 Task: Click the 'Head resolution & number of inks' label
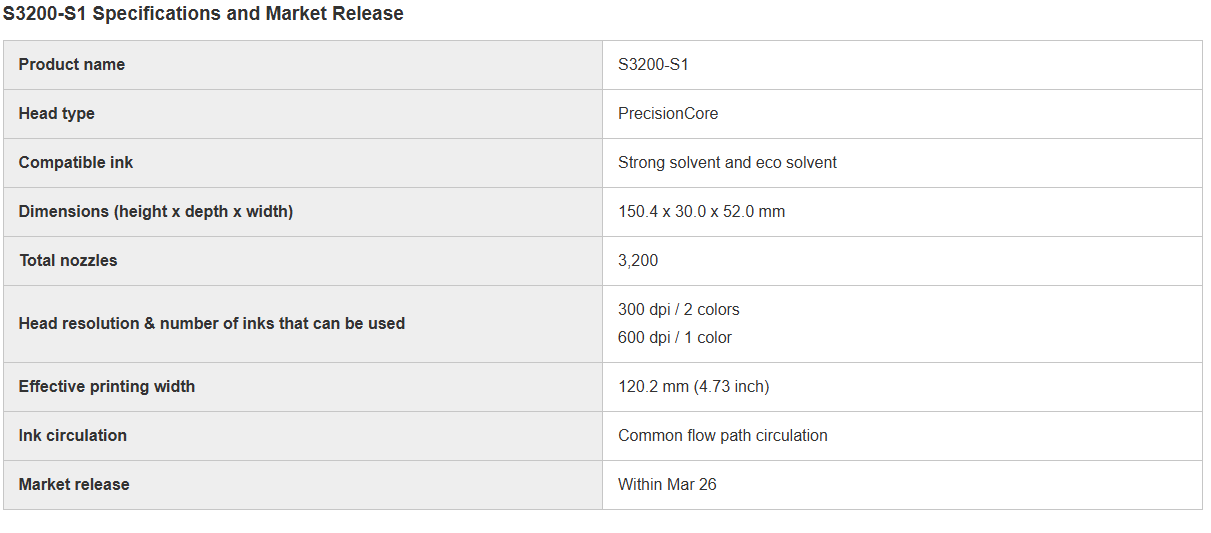point(212,324)
